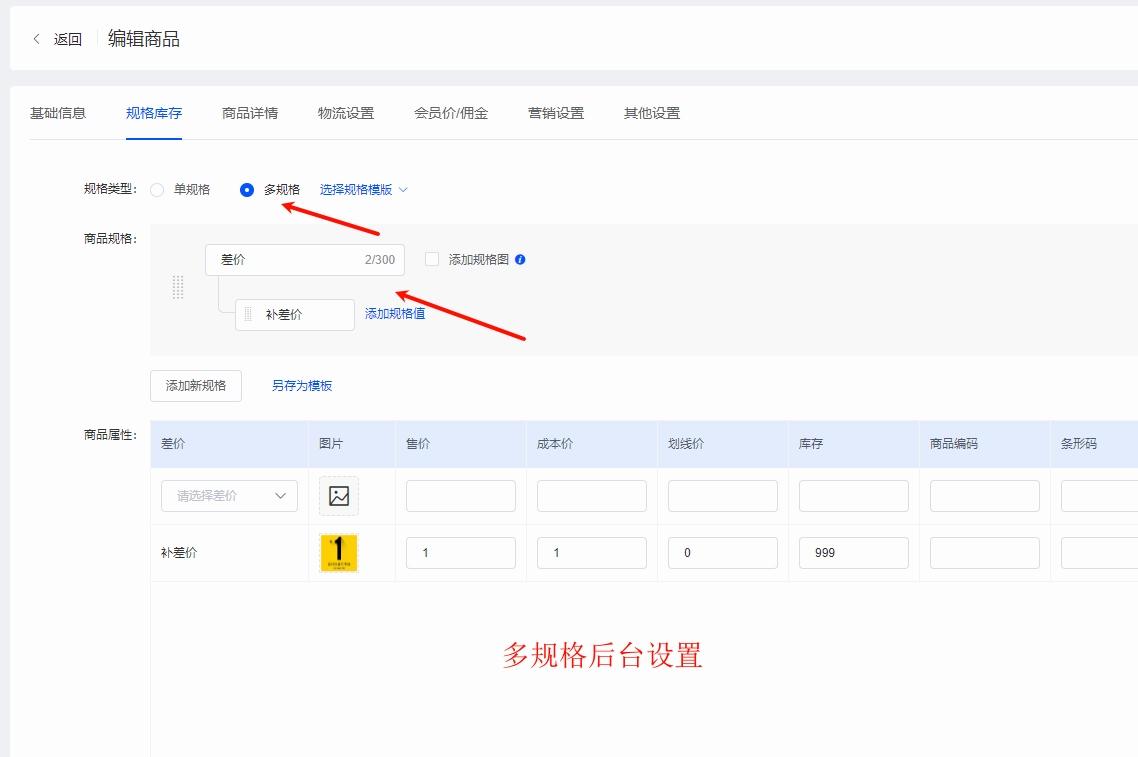Select the 单规格 radio button
Image resolution: width=1138 pixels, height=757 pixels.
point(157,190)
